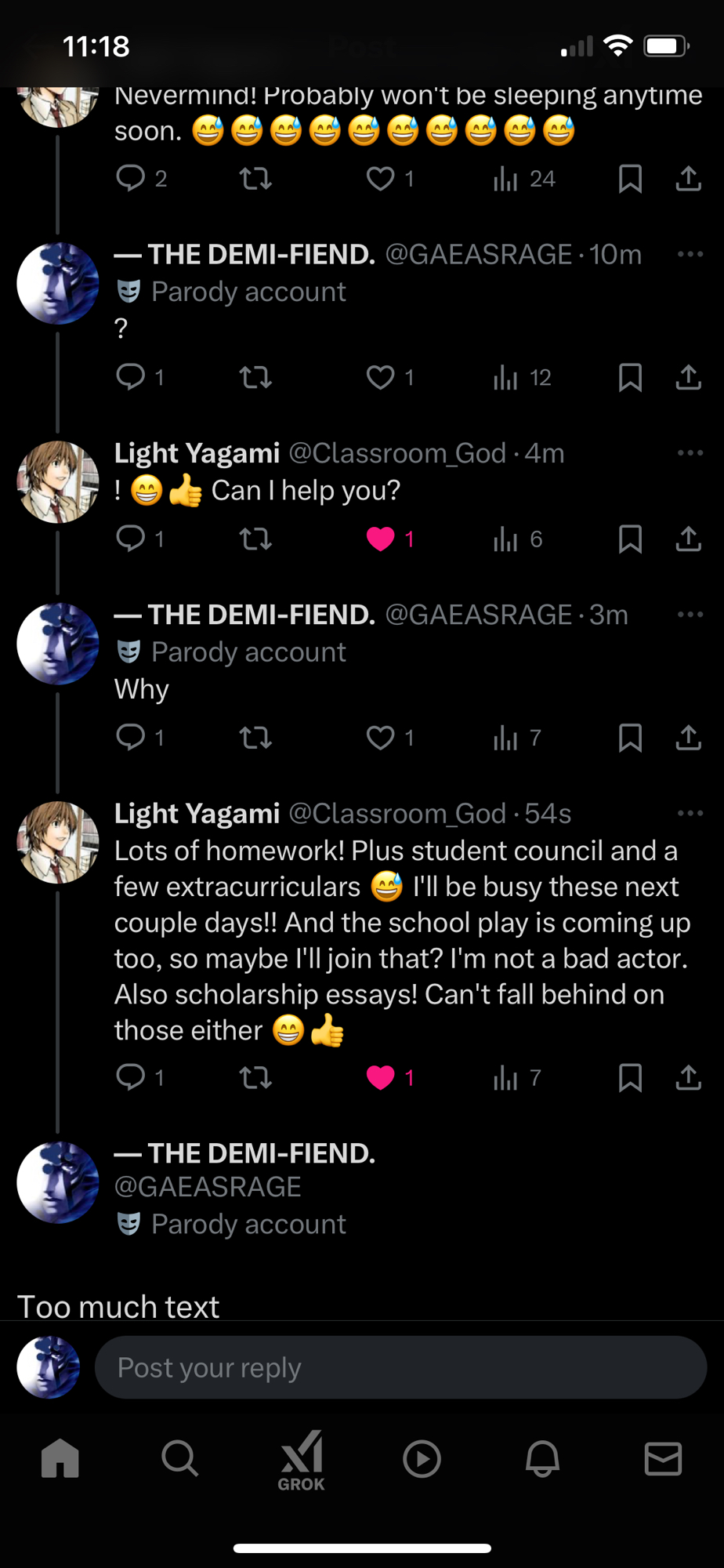Unlike the 'Can I help you?' post
This screenshot has height=1568, width=724.
point(381,539)
